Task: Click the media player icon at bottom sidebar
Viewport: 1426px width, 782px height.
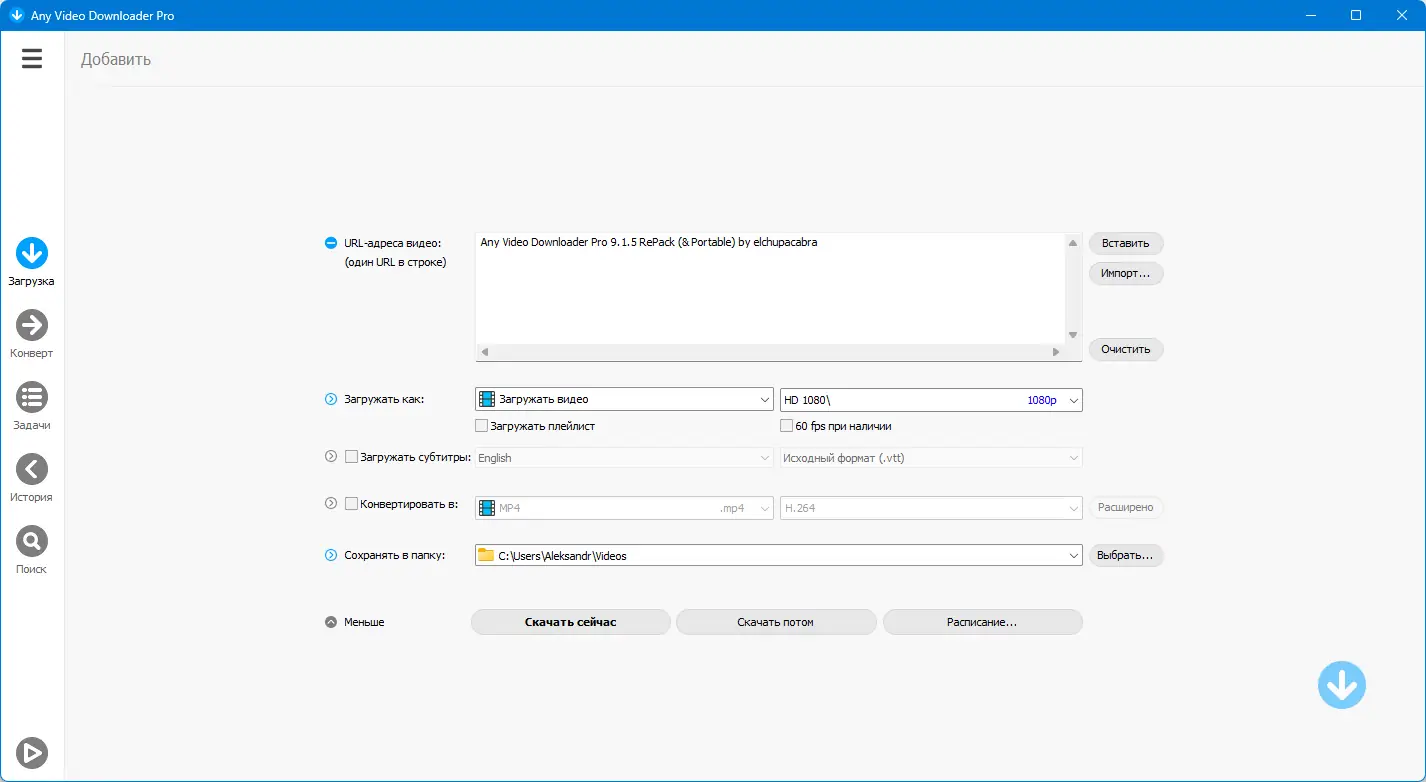Action: click(x=31, y=751)
